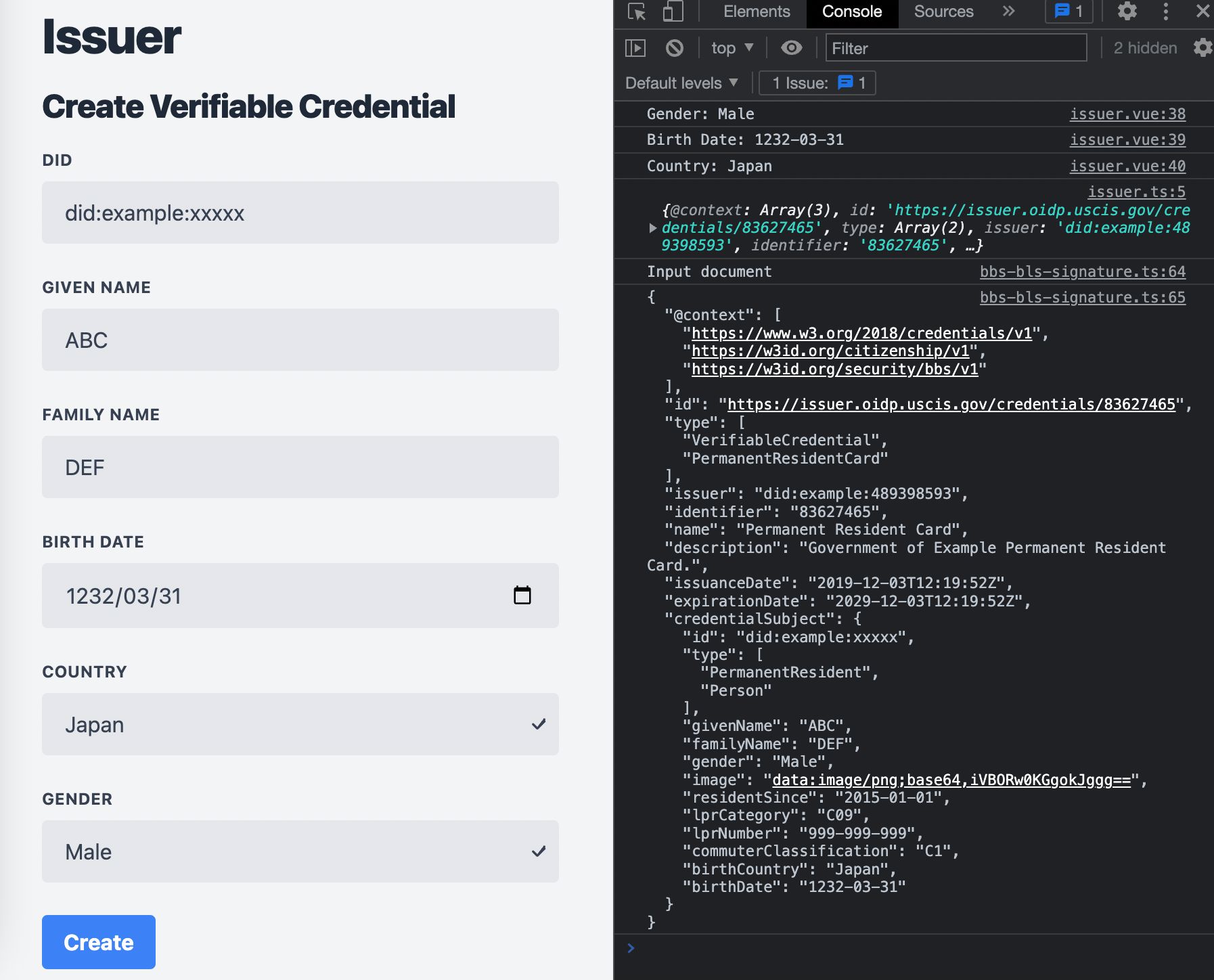
Task: Open DevTools settings gear
Action: pyautogui.click(x=1127, y=12)
